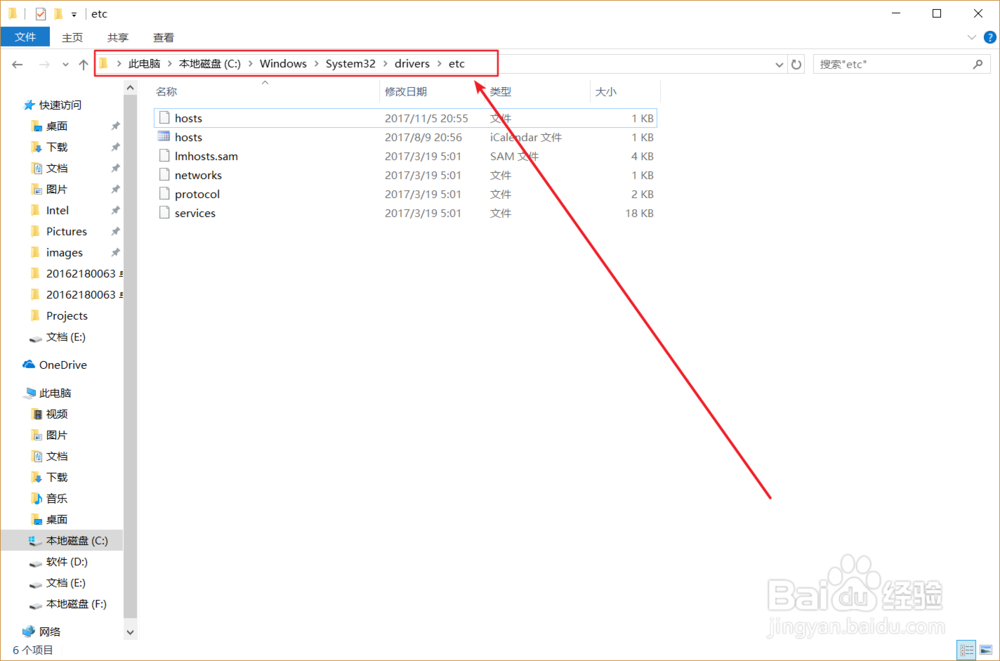Expand the ribbon with the chevron
The width and height of the screenshot is (1000, 661).
[x=971, y=38]
